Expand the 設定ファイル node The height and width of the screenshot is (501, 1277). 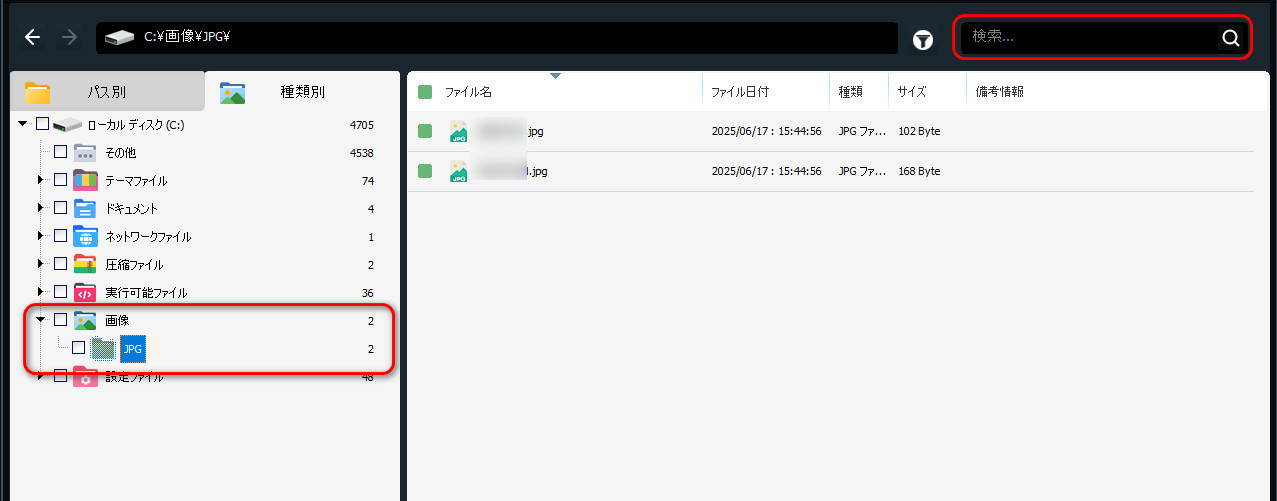[41, 376]
